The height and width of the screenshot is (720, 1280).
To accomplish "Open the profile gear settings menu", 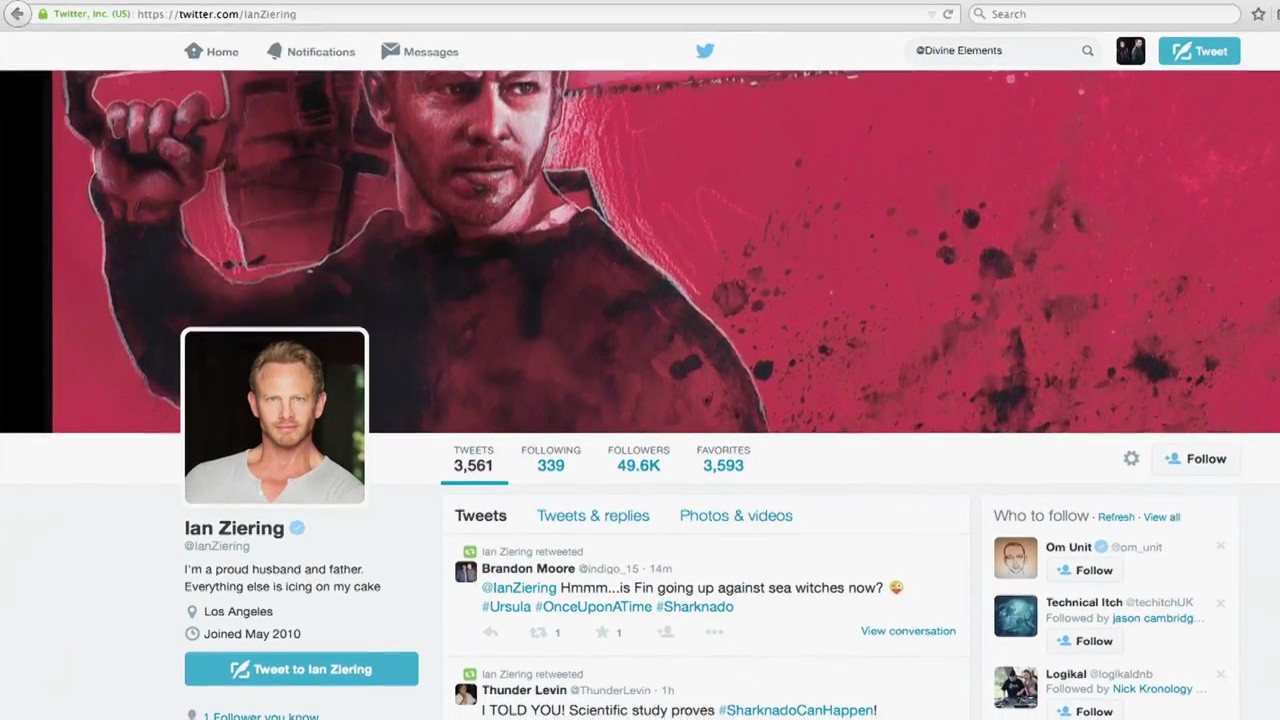I will 1131,458.
